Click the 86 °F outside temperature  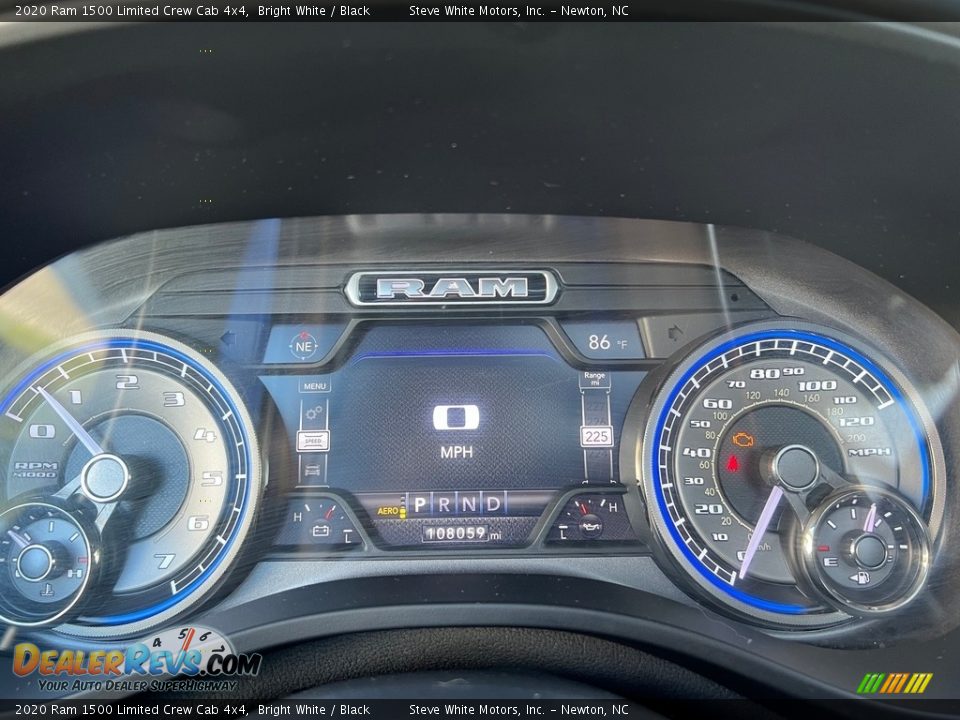(607, 342)
